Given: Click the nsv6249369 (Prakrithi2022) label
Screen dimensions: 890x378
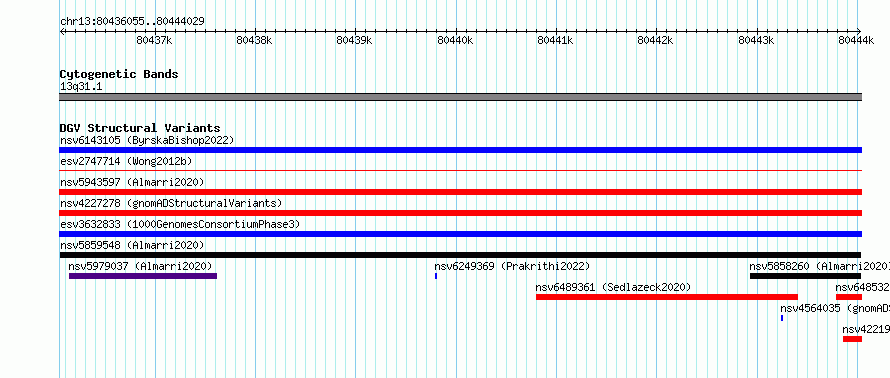Looking at the screenshot, I should pos(513,266).
